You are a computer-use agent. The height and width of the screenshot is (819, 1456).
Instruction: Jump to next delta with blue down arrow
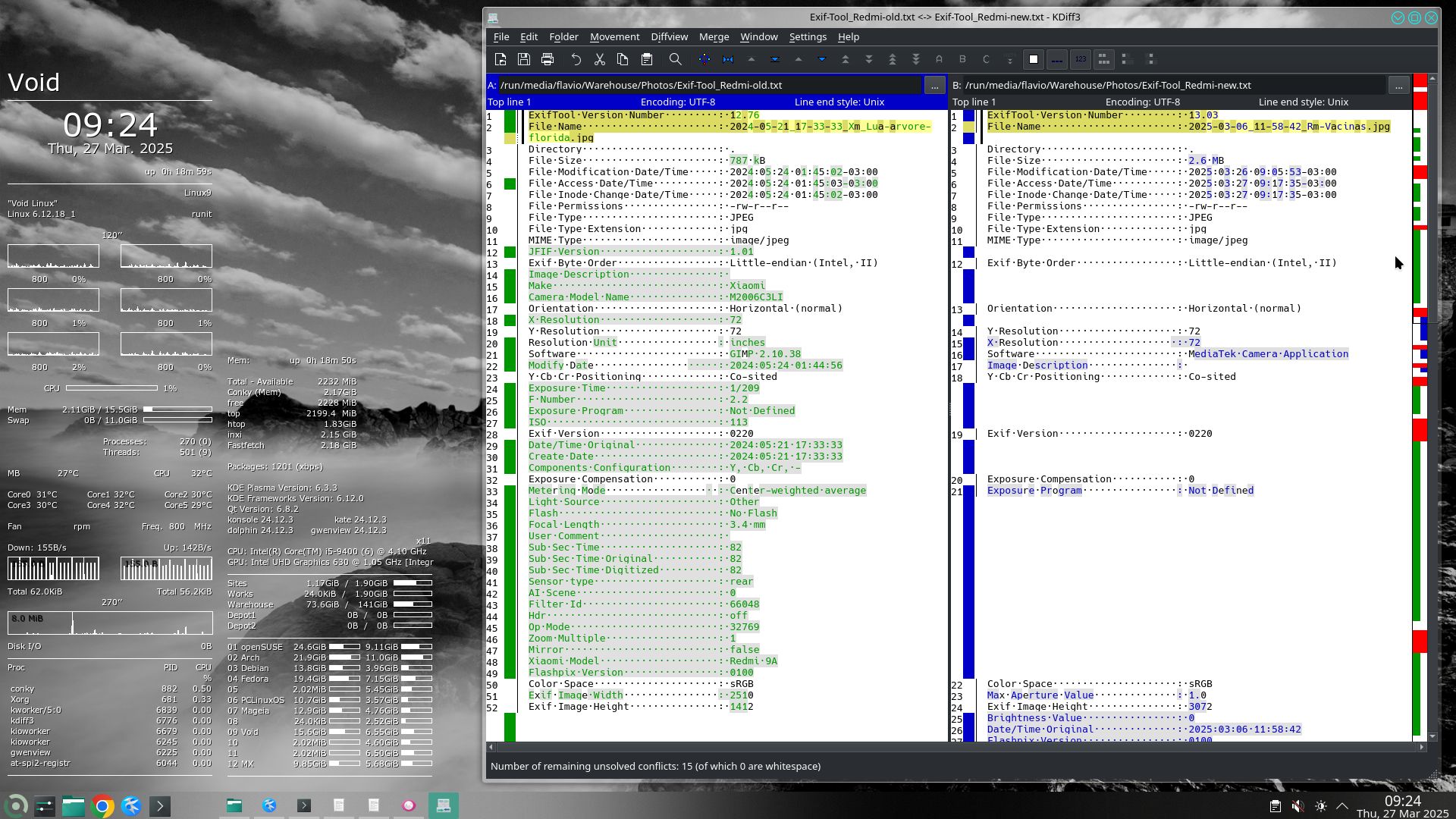[821, 59]
